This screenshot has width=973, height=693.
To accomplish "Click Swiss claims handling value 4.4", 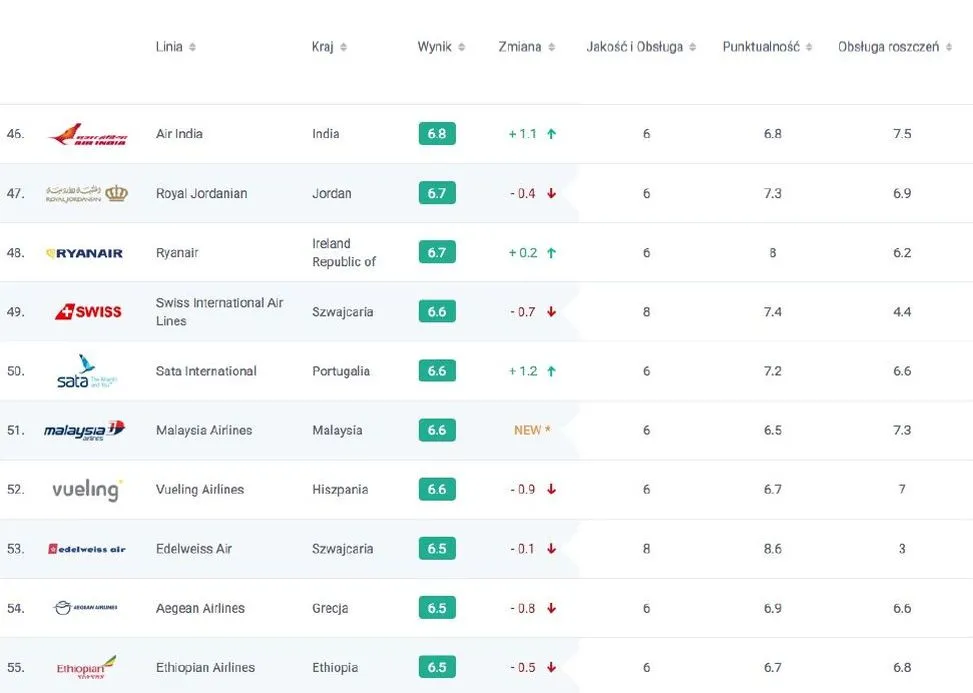I will tap(902, 312).
